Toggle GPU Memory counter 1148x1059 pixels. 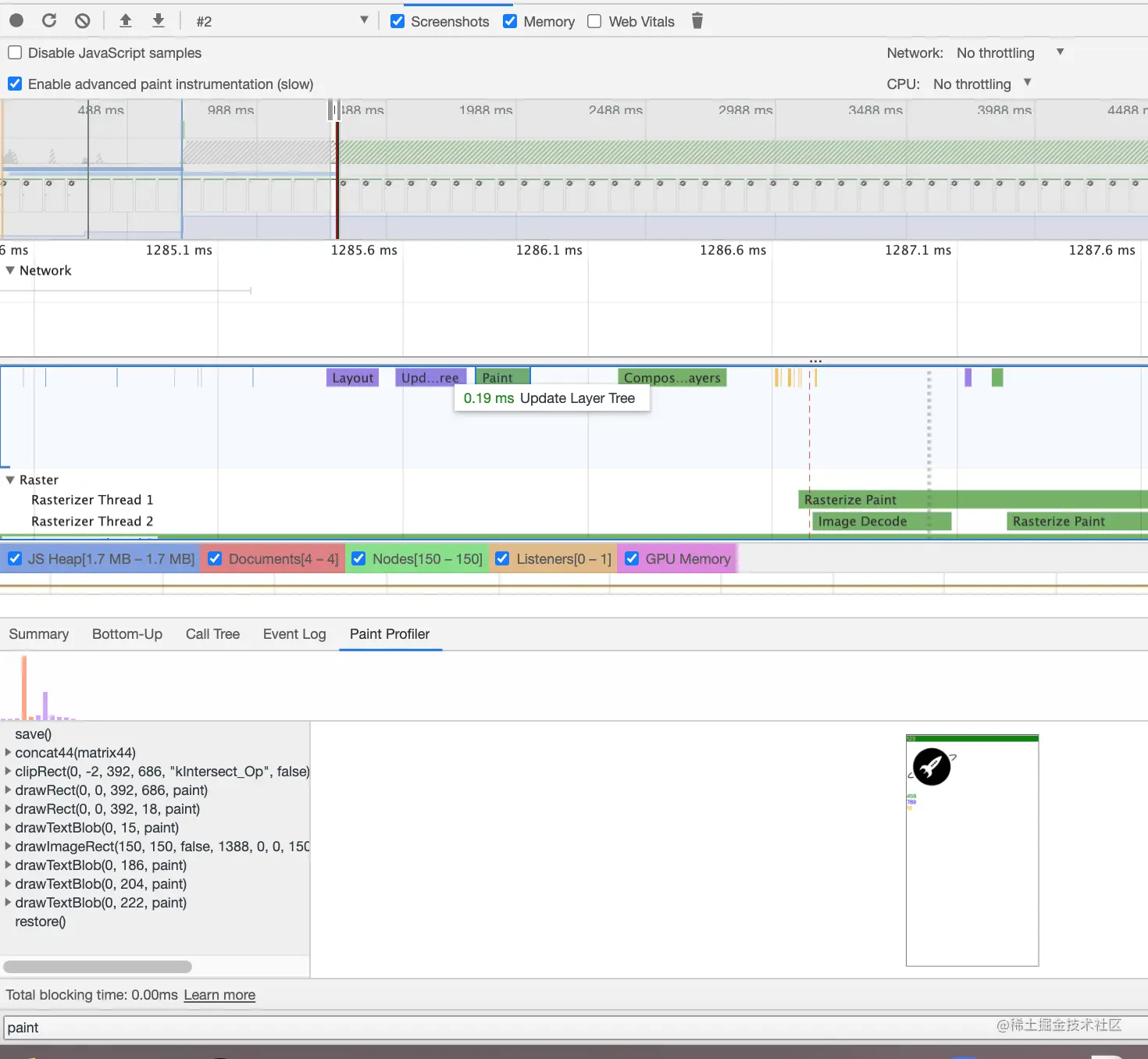click(x=632, y=558)
